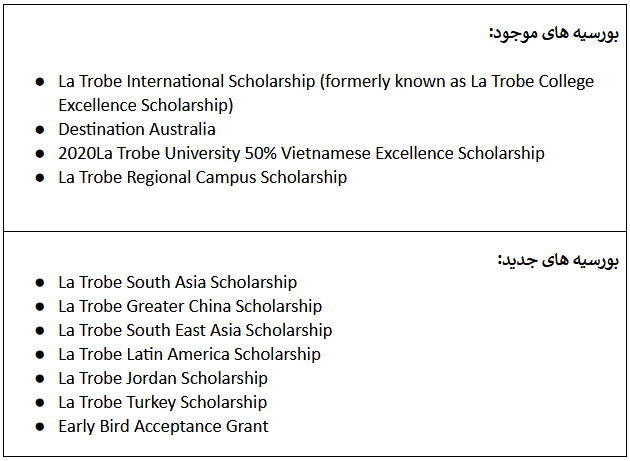Click La Trobe South East Asia Scholarship

195,330
